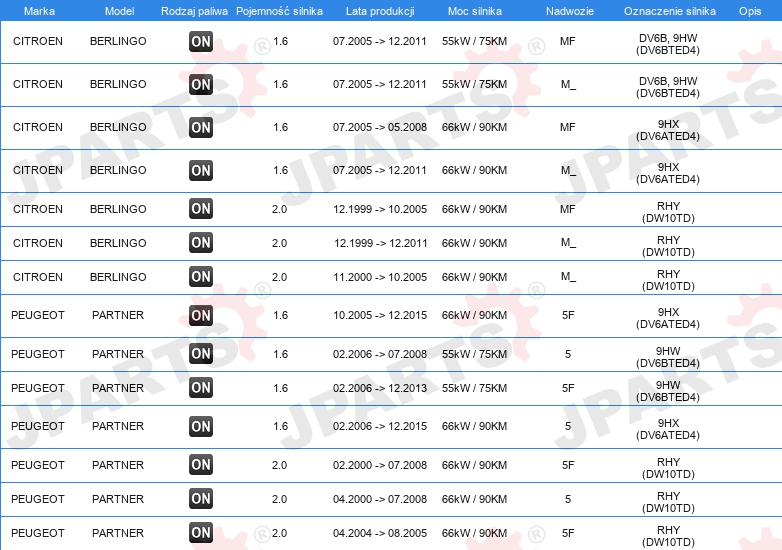The height and width of the screenshot is (550, 782).
Task: Click body code 5F in 02.2000->07.2008 row
Action: coord(568,465)
